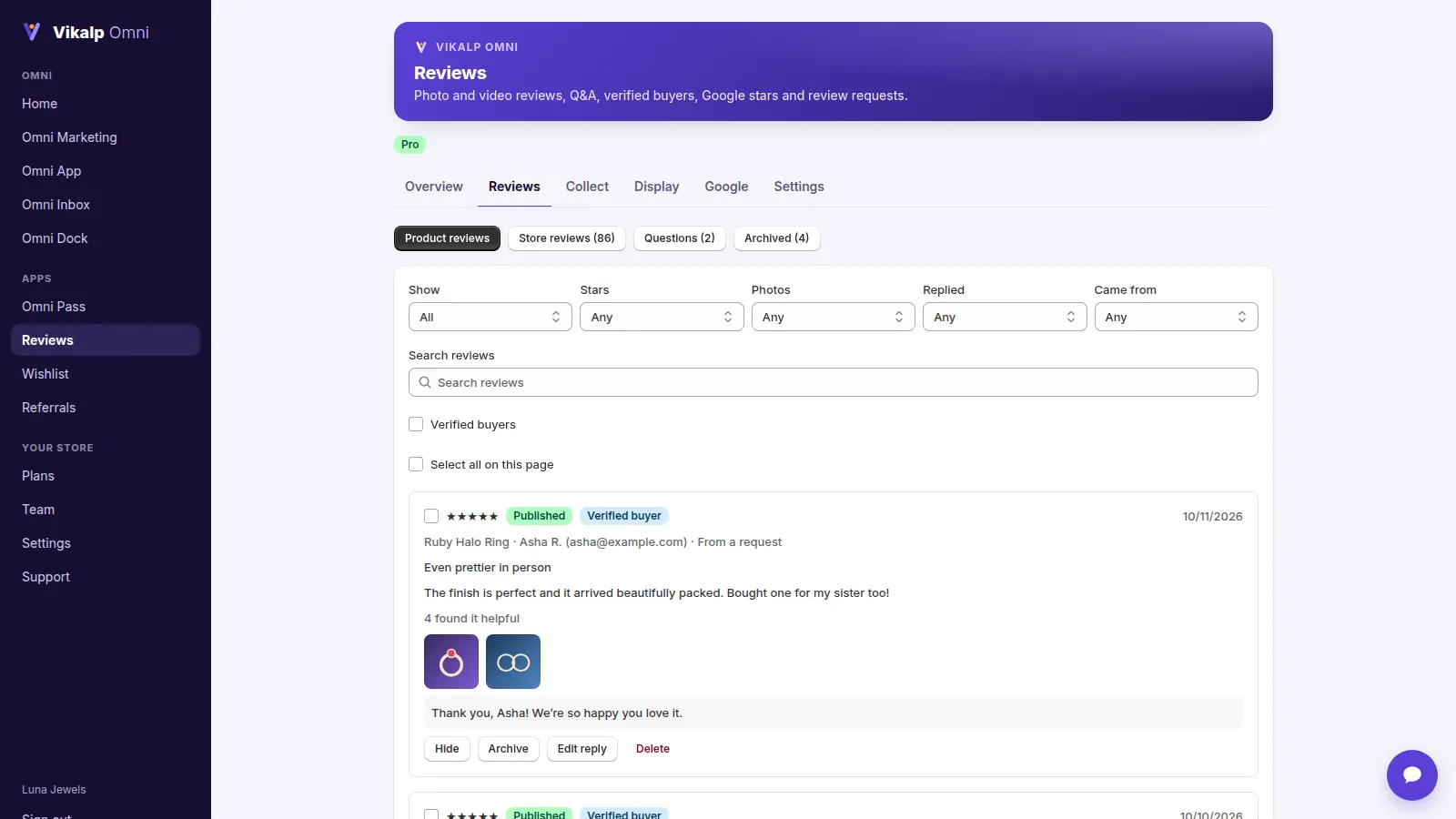View Archived (4) reviews
The image size is (1456, 819).
(776, 238)
